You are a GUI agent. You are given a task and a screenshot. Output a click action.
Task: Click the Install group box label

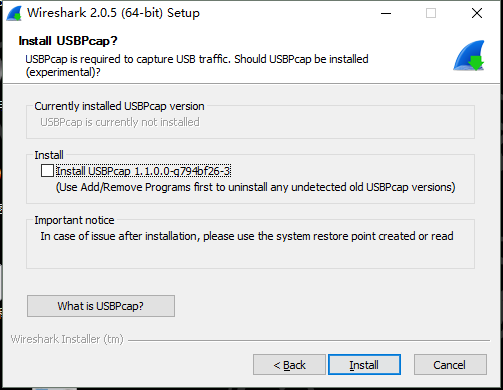[49, 155]
